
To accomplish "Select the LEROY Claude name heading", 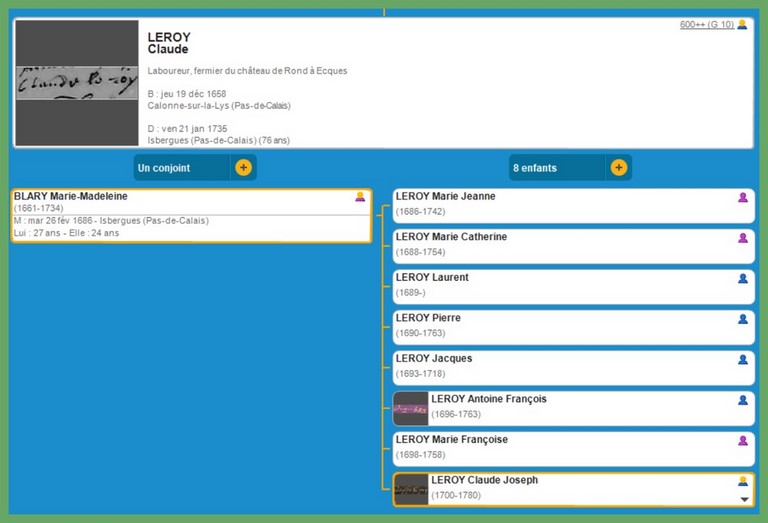I will pos(169,43).
